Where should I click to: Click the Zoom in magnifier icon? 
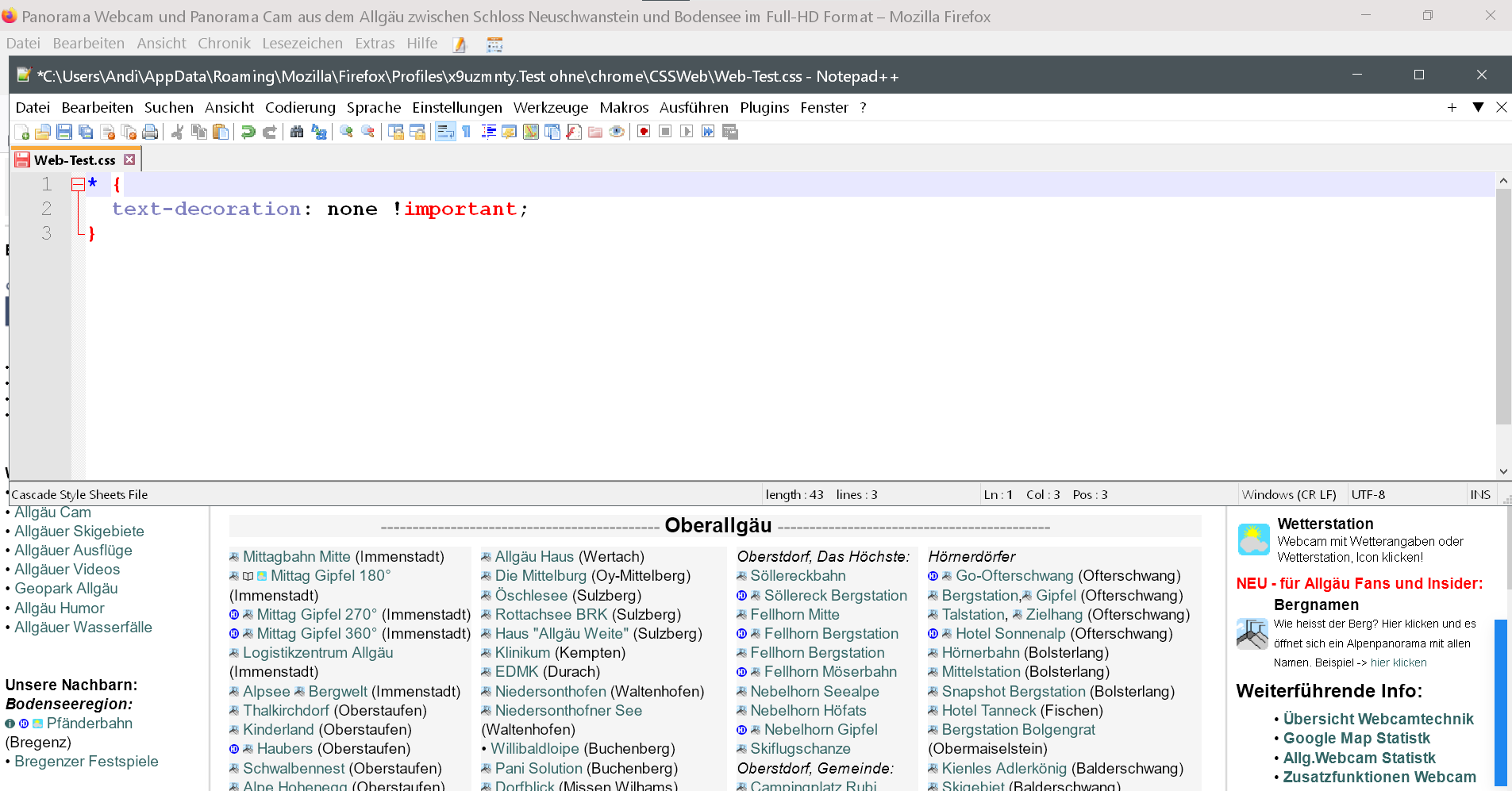coord(347,132)
